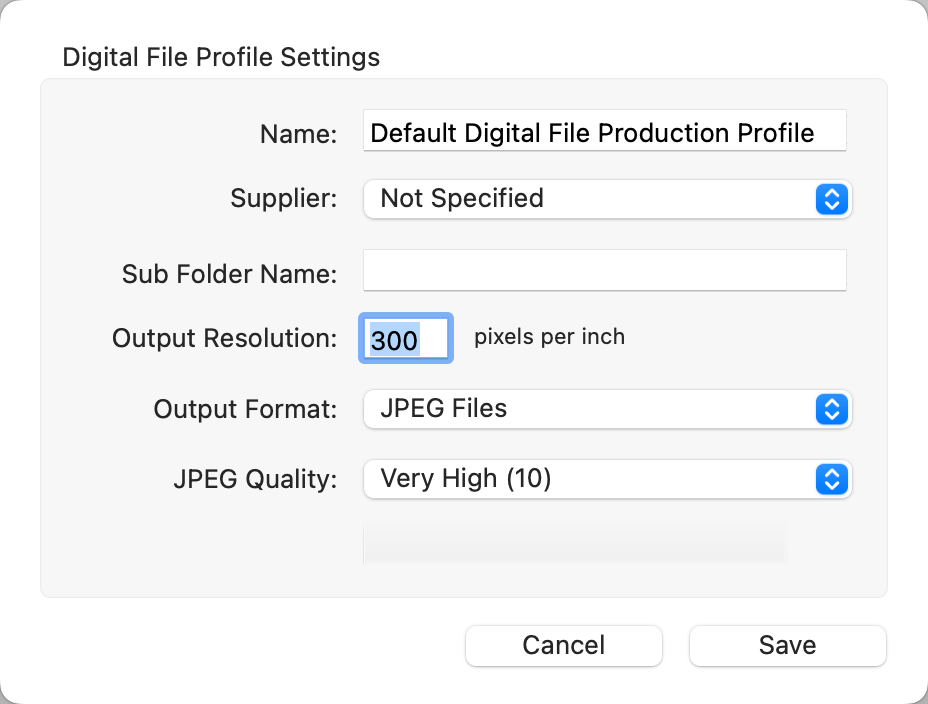This screenshot has height=704, width=928.
Task: Save the digital file profile
Action: (787, 645)
